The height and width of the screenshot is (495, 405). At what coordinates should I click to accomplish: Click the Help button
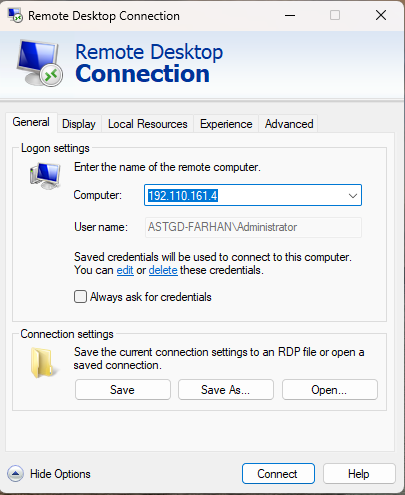359,473
